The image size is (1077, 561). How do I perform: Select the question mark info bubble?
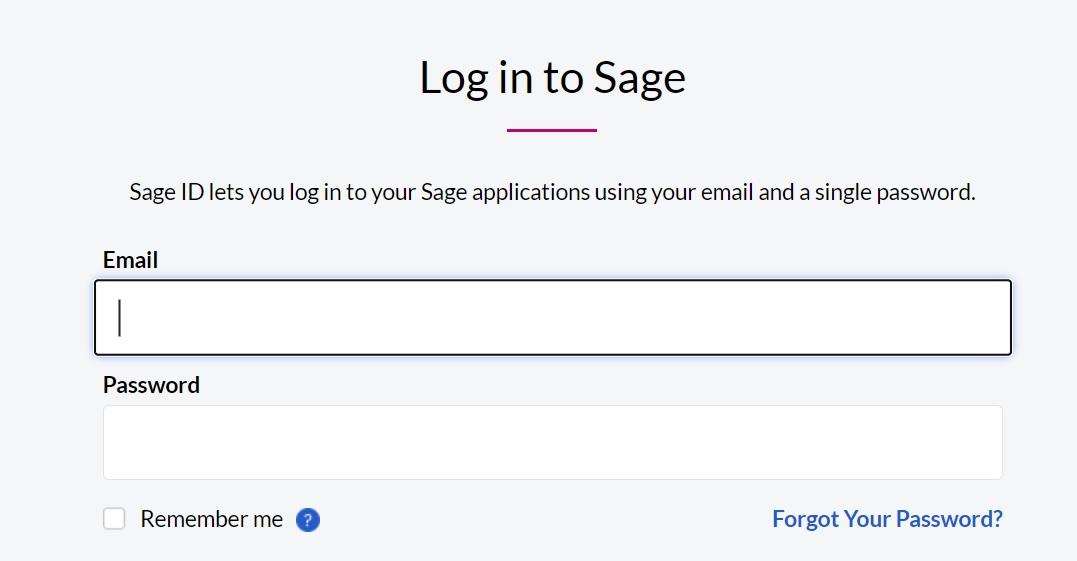308,520
